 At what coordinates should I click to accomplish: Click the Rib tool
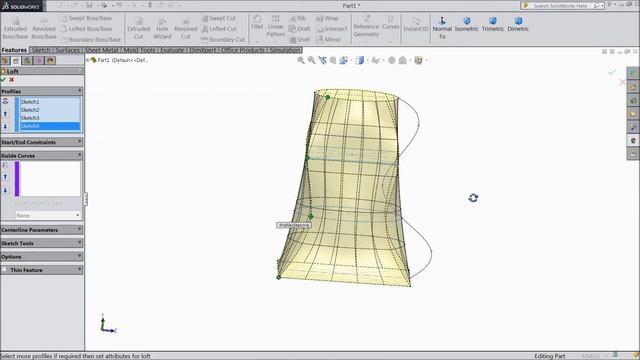298,18
